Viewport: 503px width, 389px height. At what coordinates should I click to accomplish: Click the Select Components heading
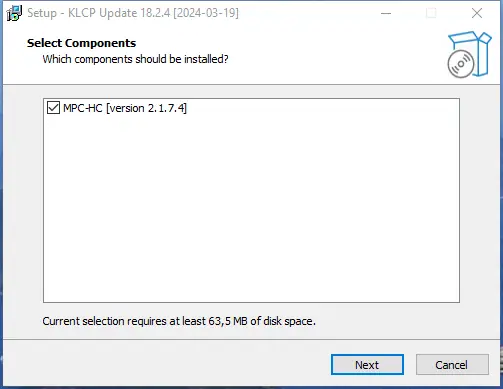81,43
